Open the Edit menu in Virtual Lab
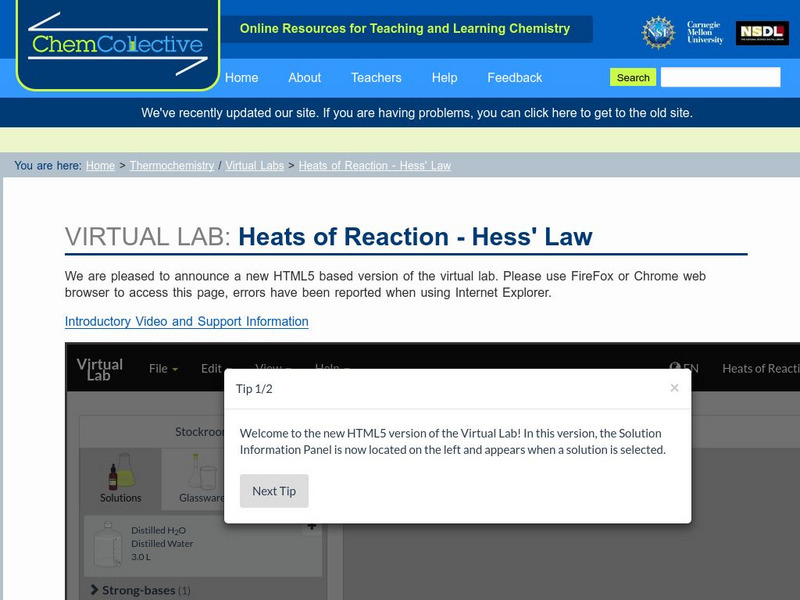 [x=210, y=368]
